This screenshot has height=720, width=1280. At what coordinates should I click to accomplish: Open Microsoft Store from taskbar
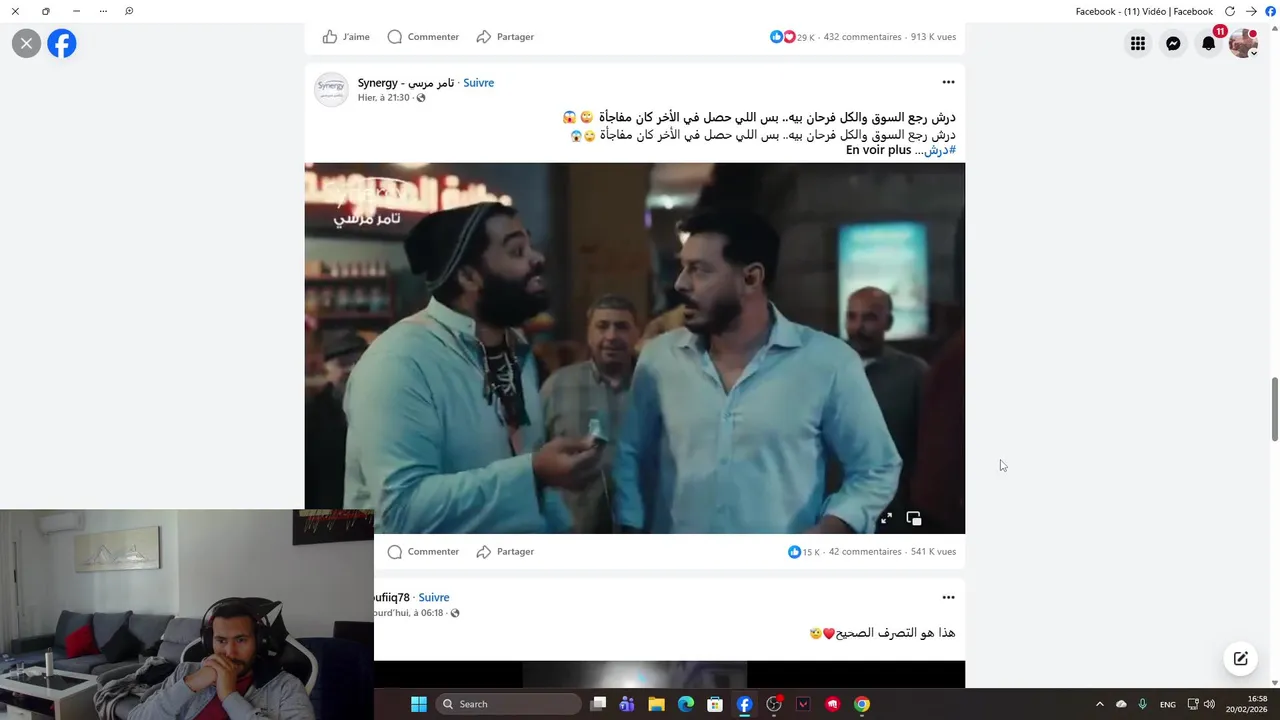(x=715, y=704)
